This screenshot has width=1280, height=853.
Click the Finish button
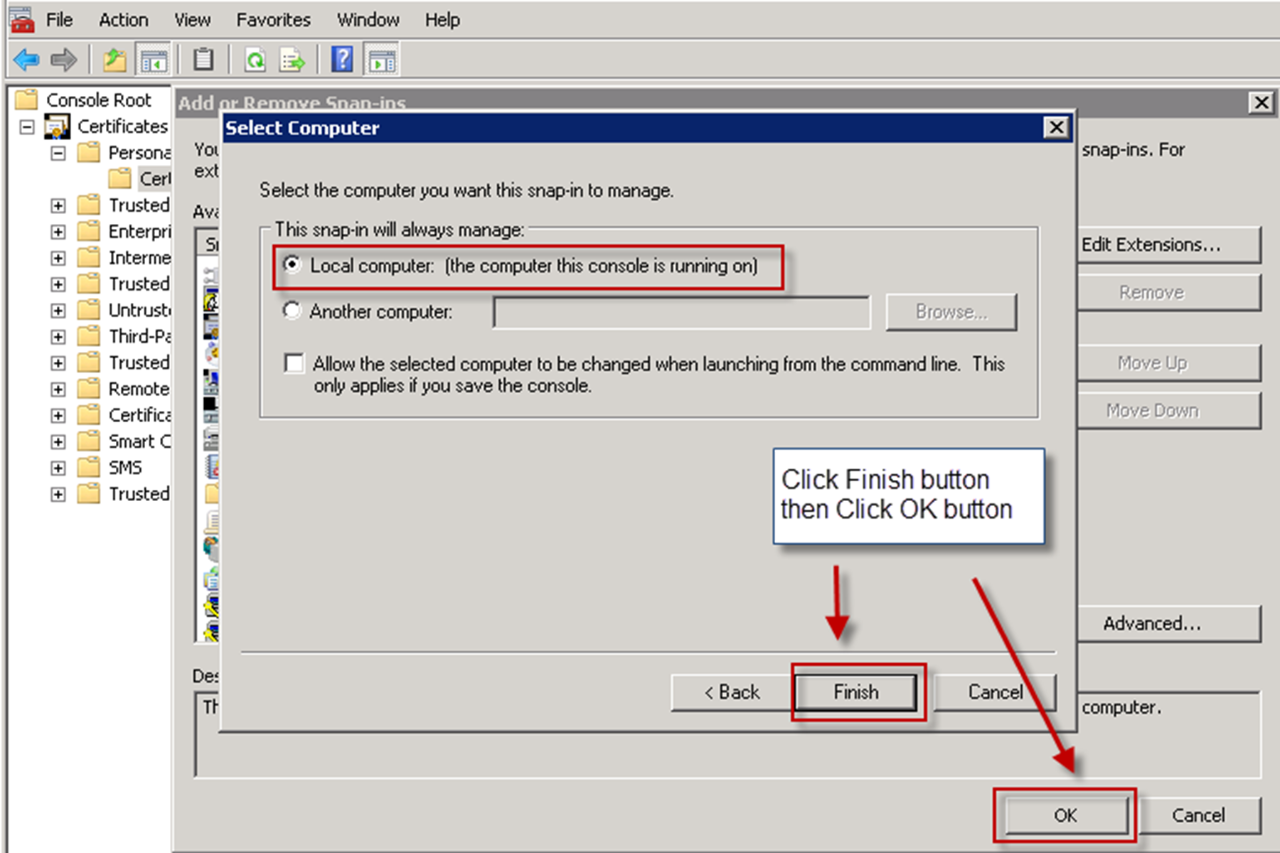pos(856,692)
